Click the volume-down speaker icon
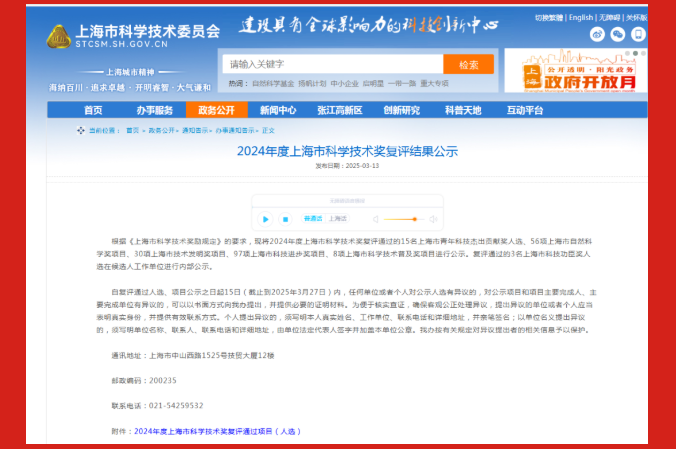The height and width of the screenshot is (449, 677). [x=374, y=218]
